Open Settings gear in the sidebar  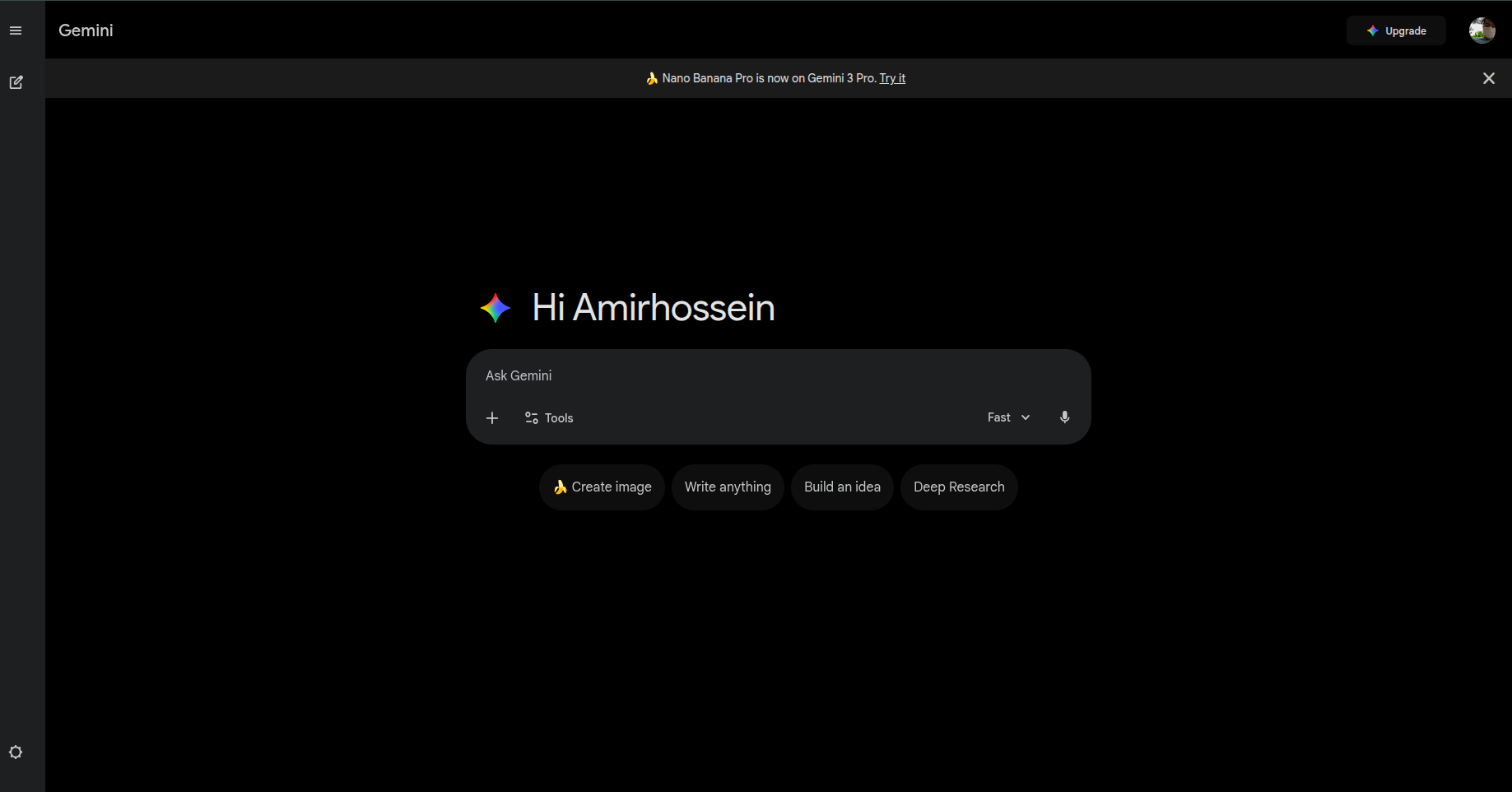pyautogui.click(x=16, y=752)
